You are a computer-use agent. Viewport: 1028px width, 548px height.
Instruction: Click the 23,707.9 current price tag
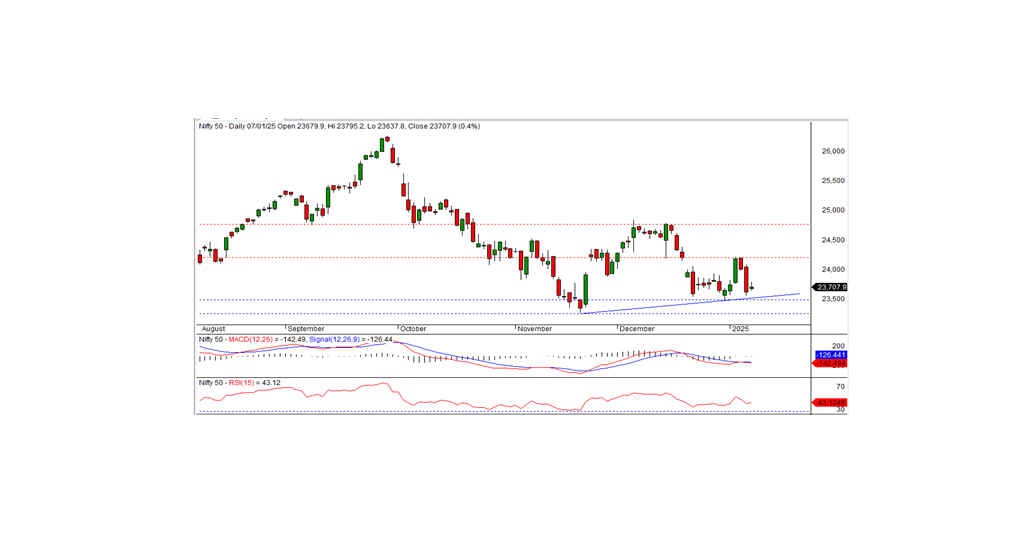(x=831, y=287)
